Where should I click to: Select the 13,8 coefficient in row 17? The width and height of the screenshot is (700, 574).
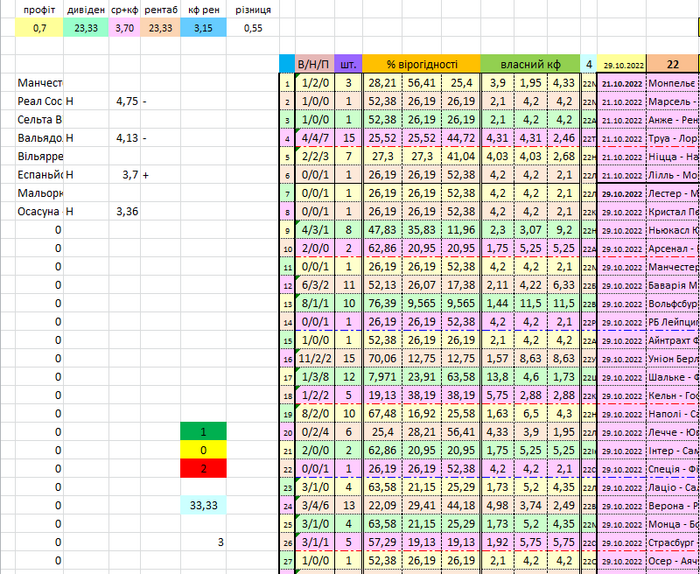click(x=498, y=377)
